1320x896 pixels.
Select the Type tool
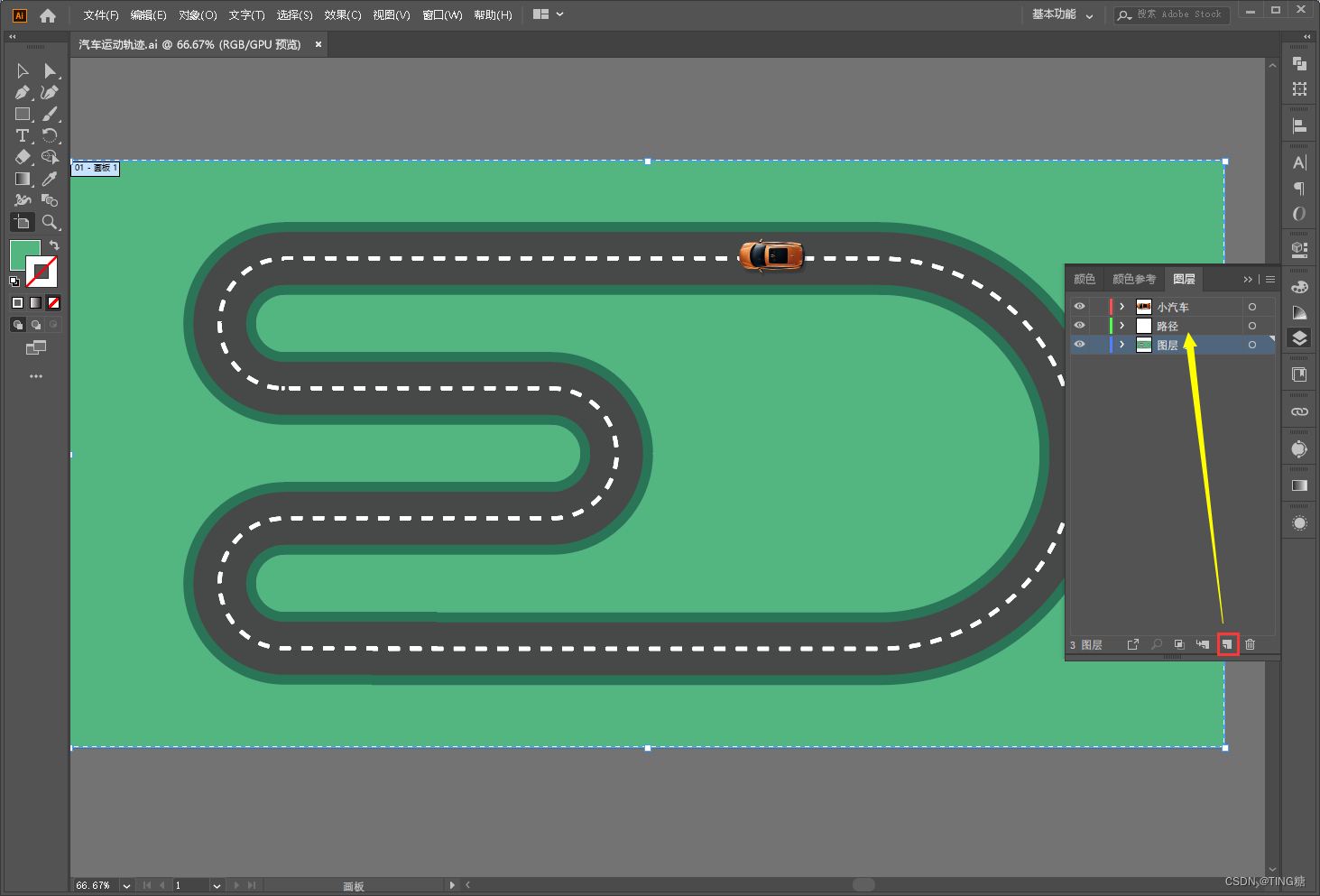(23, 135)
